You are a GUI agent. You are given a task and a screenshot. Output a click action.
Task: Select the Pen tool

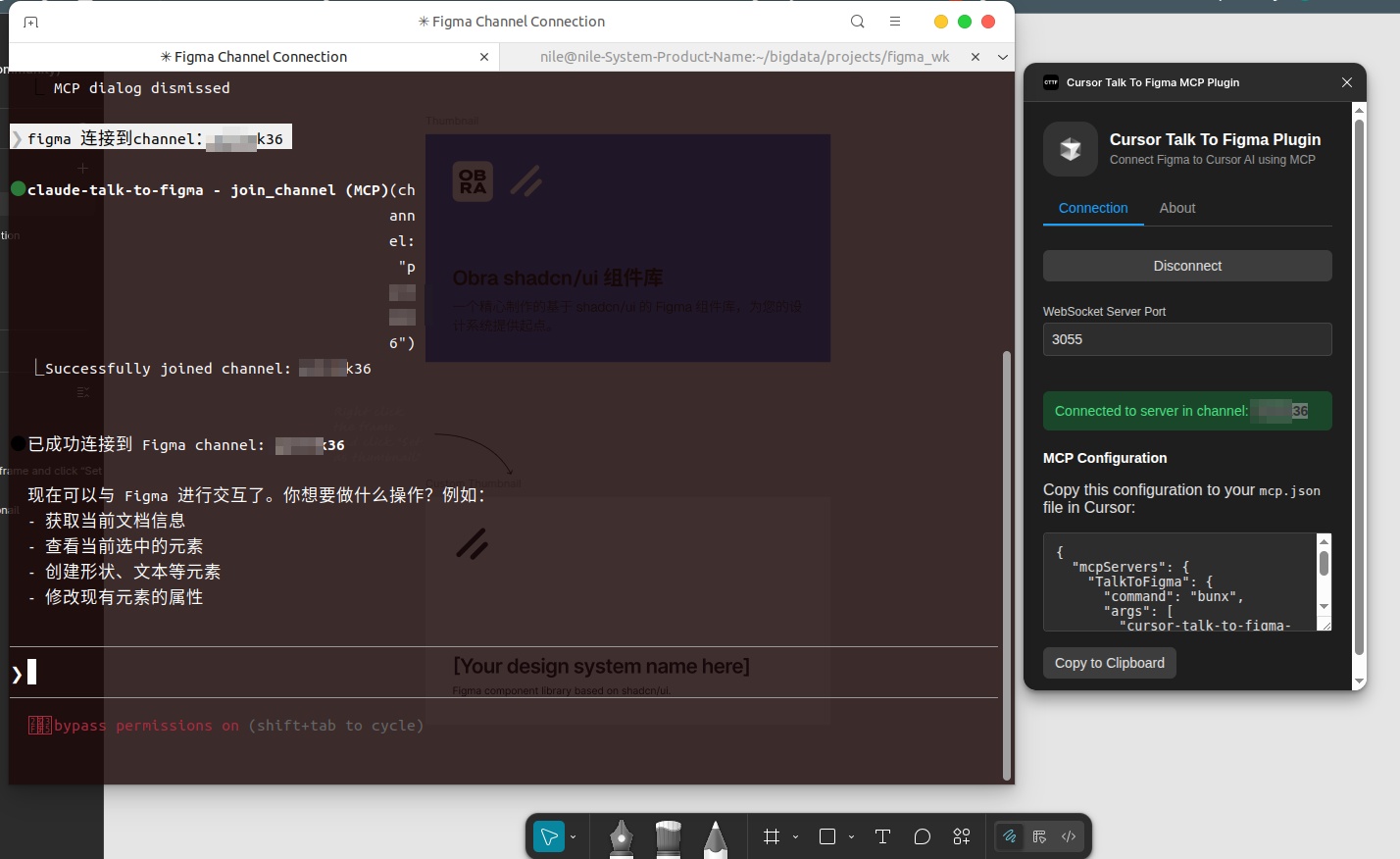(x=621, y=837)
